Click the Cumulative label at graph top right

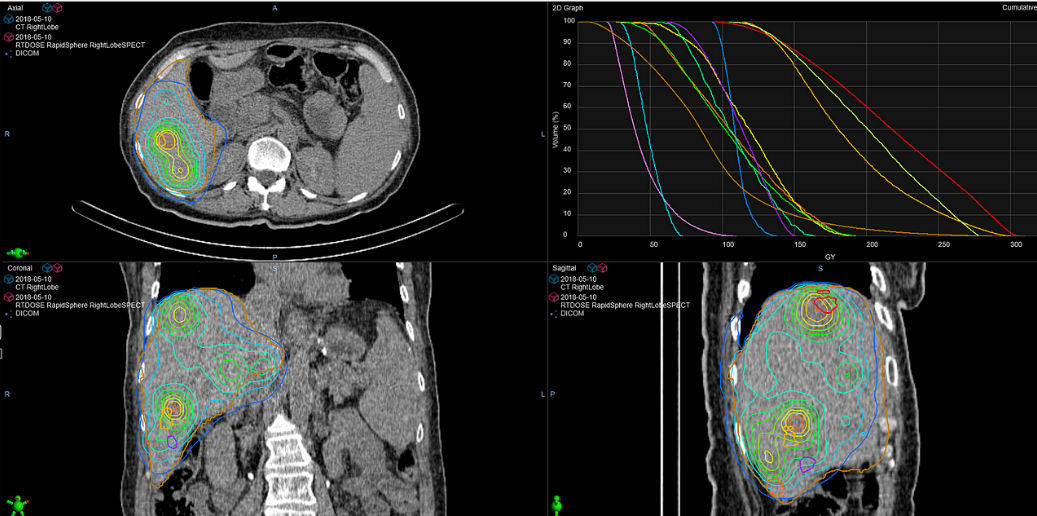pyautogui.click(x=1019, y=8)
